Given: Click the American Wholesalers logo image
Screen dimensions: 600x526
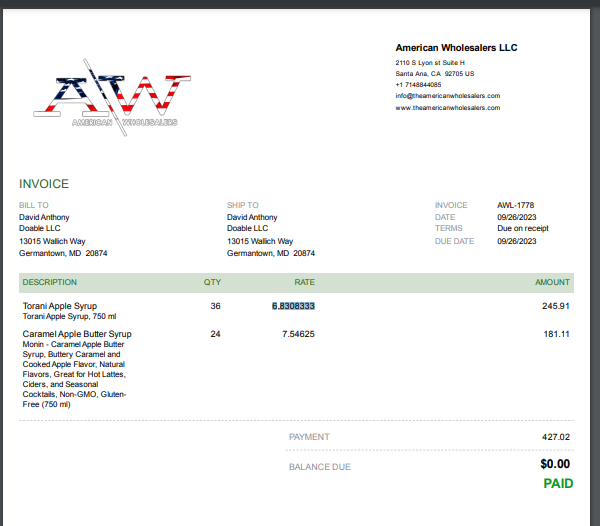Looking at the screenshot, I should click(112, 98).
